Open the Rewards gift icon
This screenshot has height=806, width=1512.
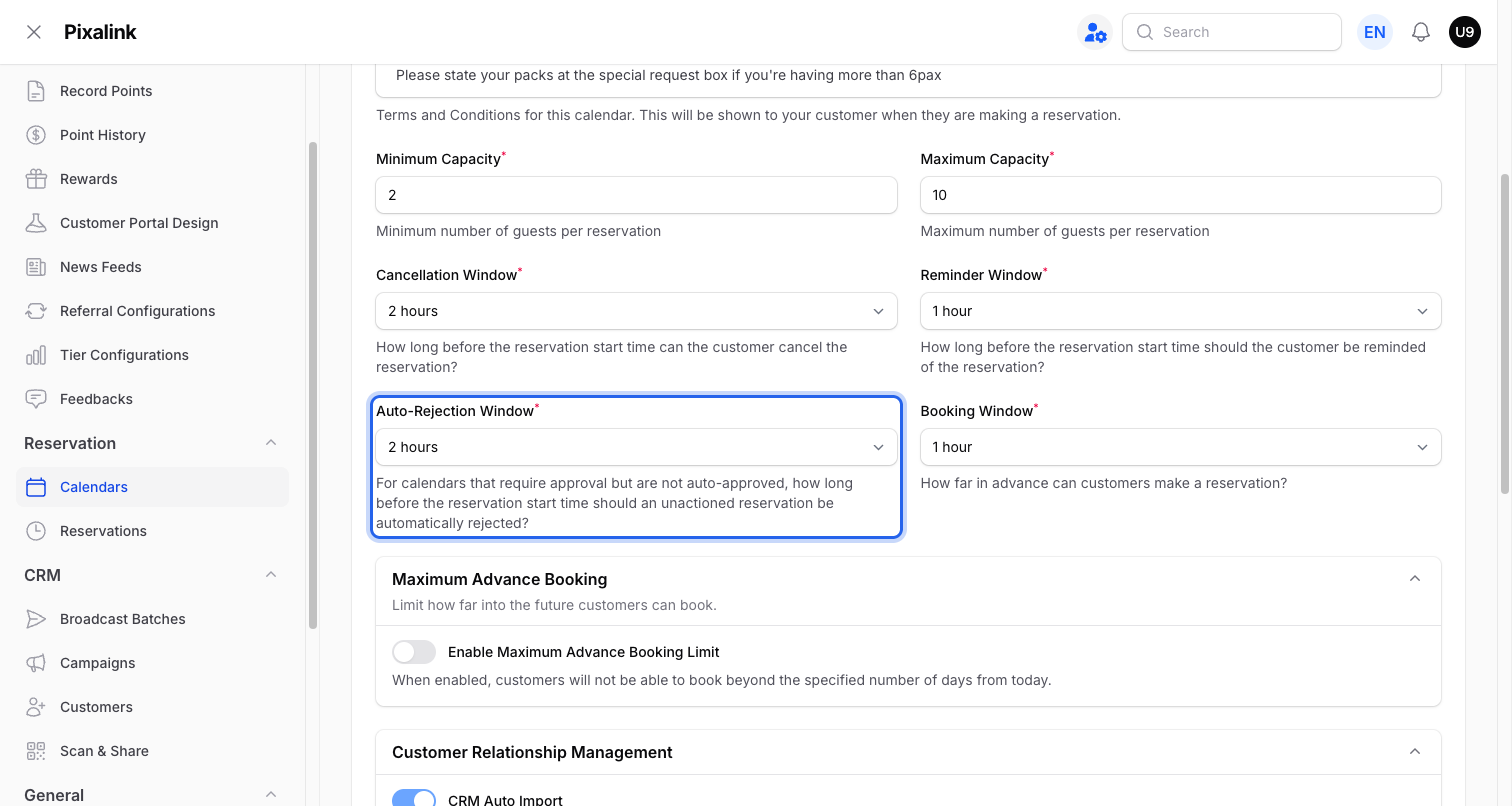(36, 179)
